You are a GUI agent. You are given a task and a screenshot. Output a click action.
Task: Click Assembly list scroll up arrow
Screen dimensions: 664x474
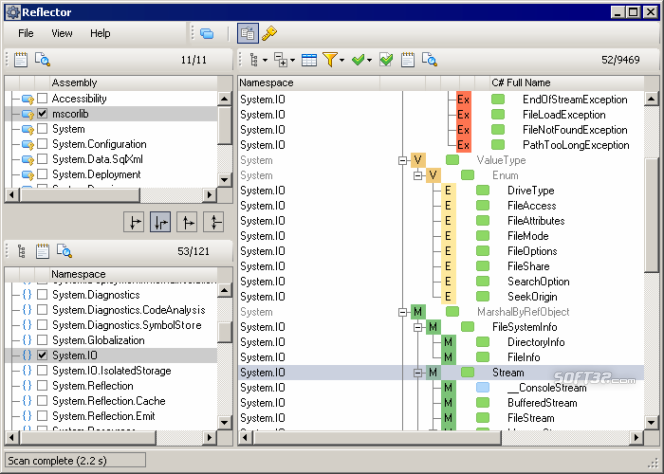[224, 99]
